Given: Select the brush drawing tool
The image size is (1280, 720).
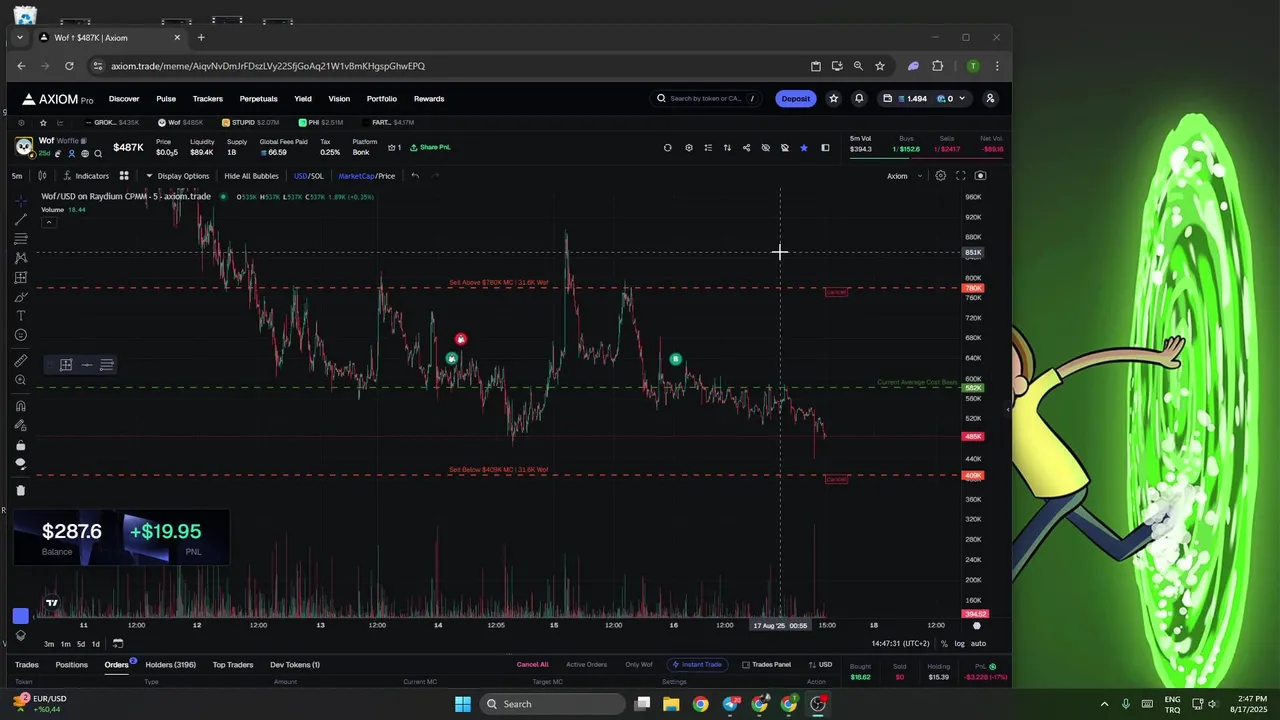Looking at the screenshot, I should click(x=20, y=297).
